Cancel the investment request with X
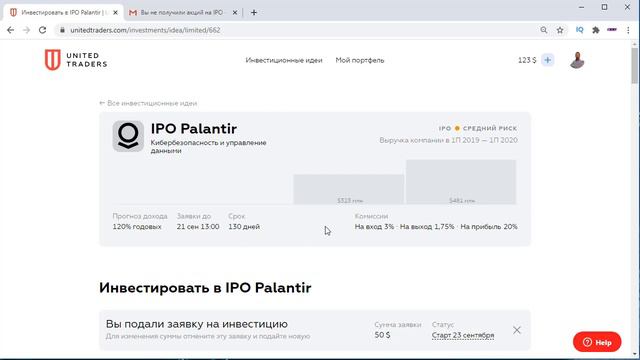 (x=517, y=330)
